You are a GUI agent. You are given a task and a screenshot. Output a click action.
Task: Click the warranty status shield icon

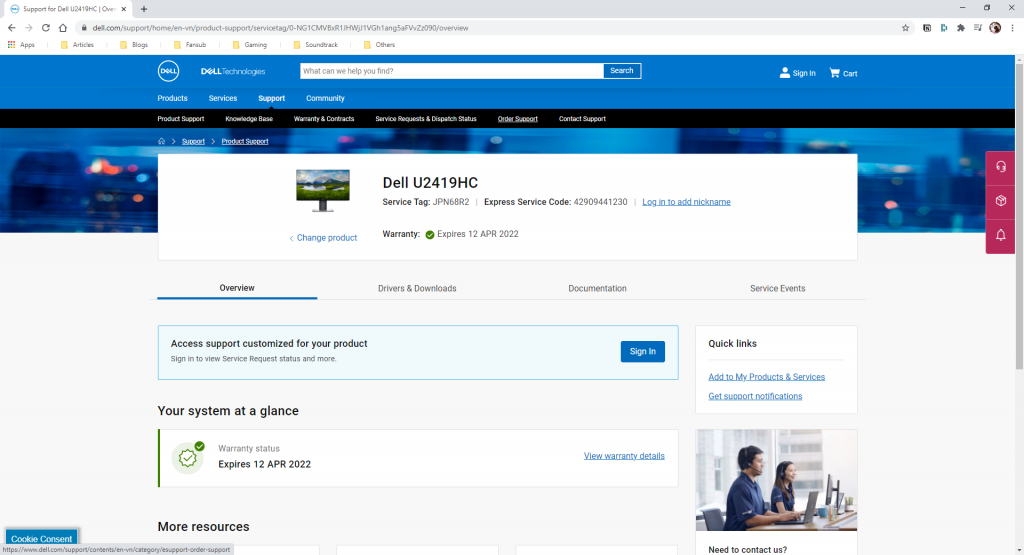pyautogui.click(x=187, y=458)
